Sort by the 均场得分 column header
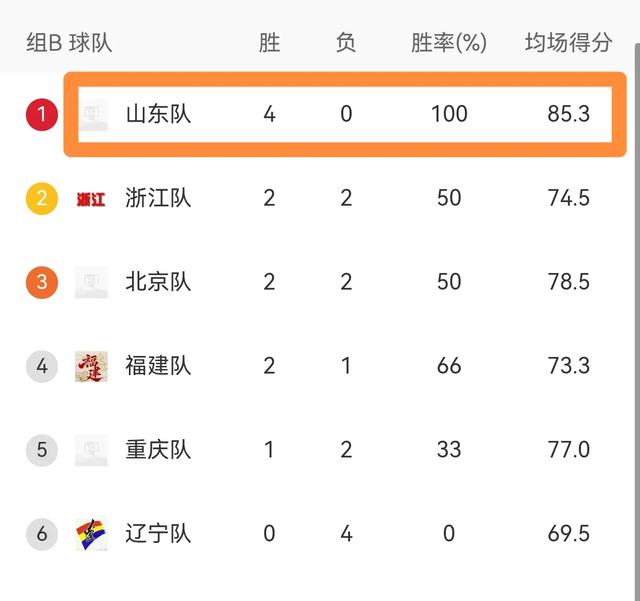The width and height of the screenshot is (640, 601). click(x=569, y=43)
